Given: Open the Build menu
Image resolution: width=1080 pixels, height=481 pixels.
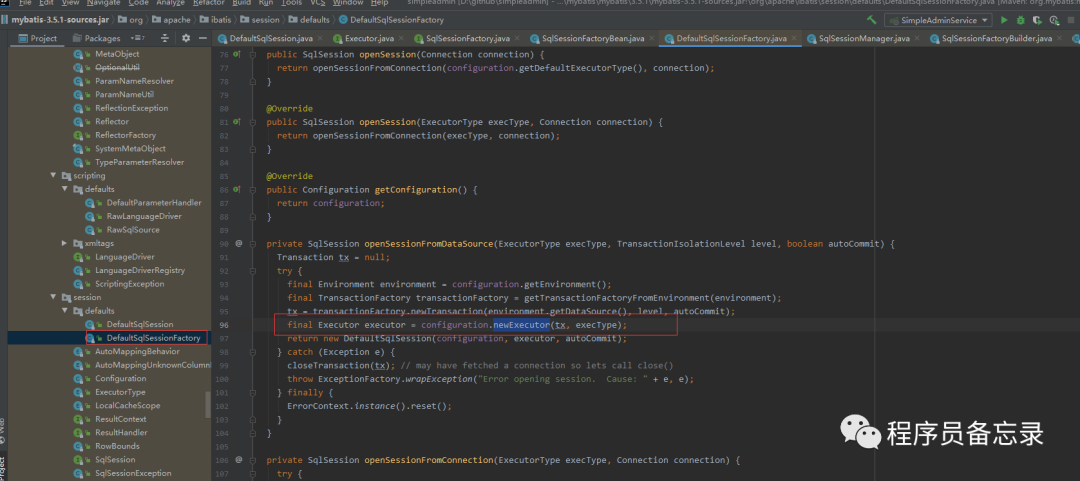Looking at the screenshot, I should click(242, 3).
